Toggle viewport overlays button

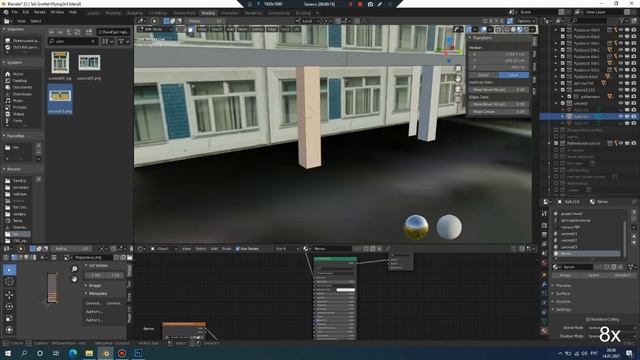click(x=484, y=29)
